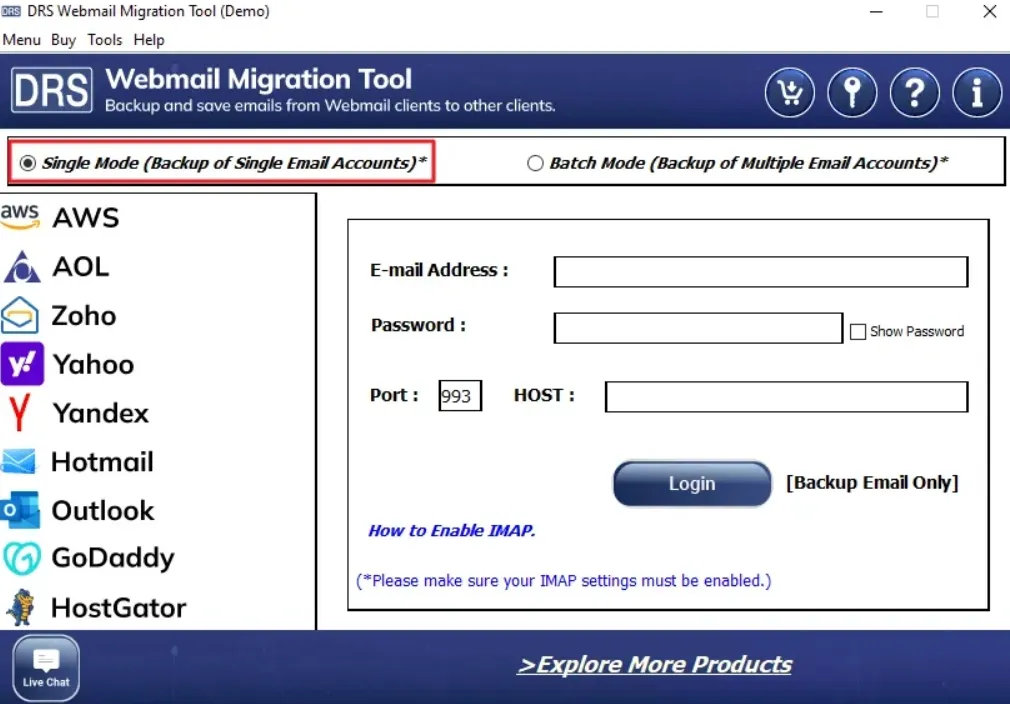Image resolution: width=1010 pixels, height=704 pixels.
Task: Follow the Explore More Products link
Action: click(654, 665)
